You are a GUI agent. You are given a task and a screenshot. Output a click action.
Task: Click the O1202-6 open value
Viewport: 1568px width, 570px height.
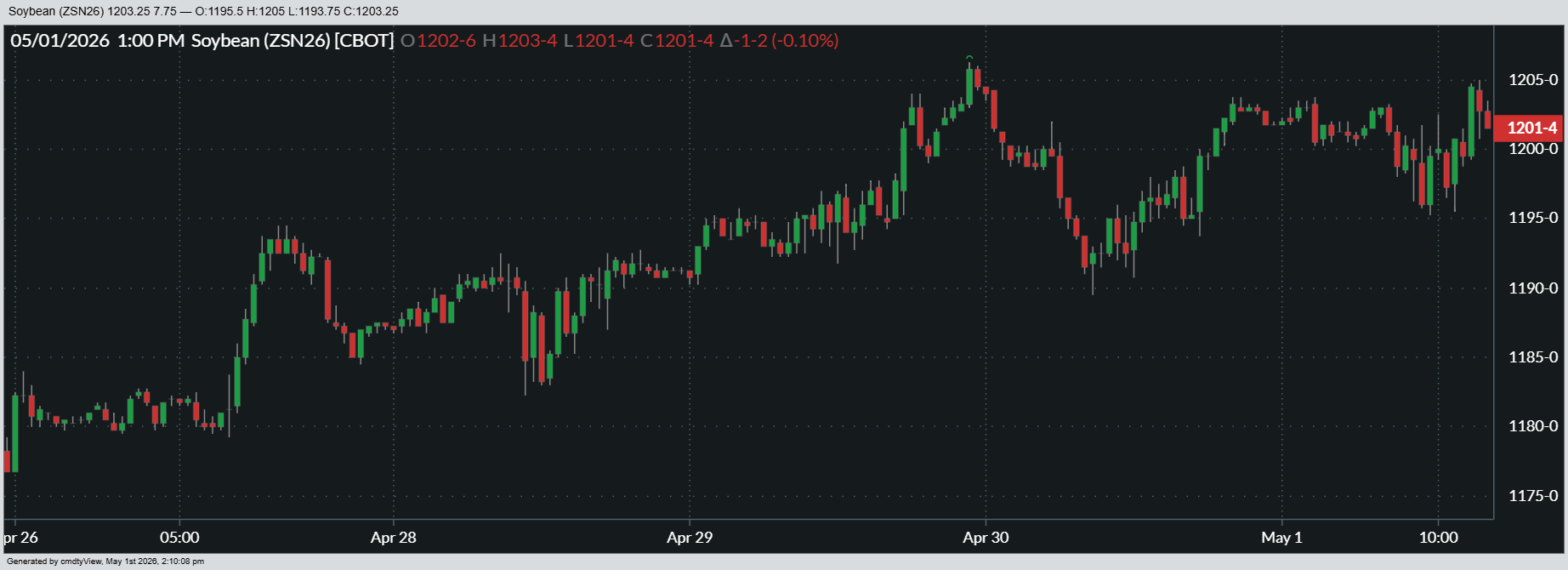coord(438,40)
